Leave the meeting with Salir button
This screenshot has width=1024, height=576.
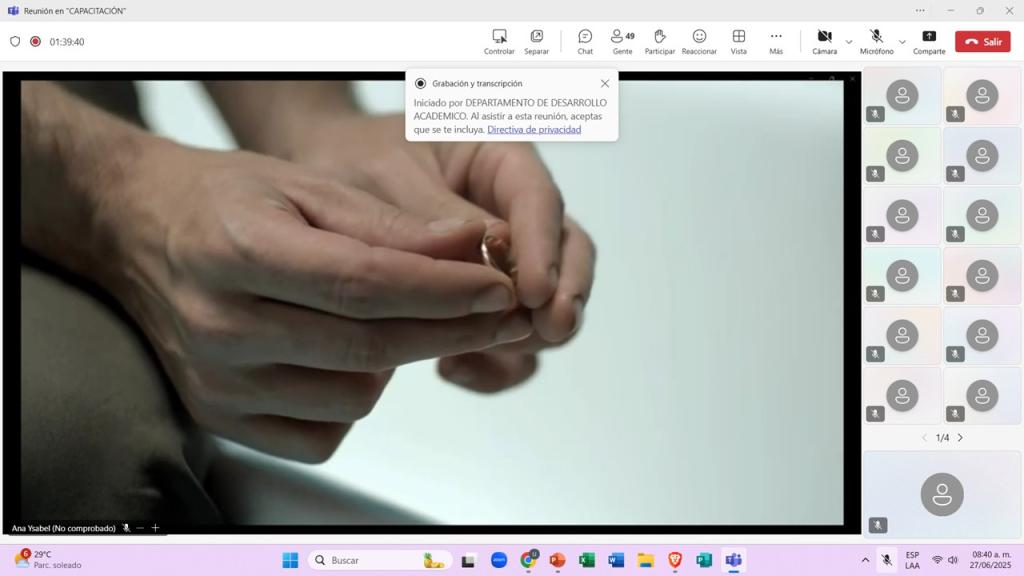click(x=982, y=42)
